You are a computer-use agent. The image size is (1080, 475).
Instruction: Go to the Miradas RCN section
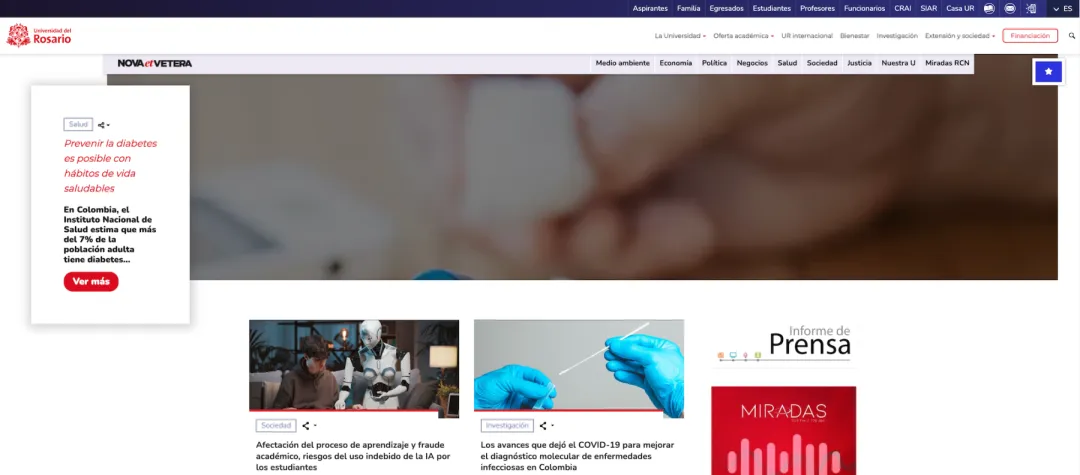click(x=947, y=63)
